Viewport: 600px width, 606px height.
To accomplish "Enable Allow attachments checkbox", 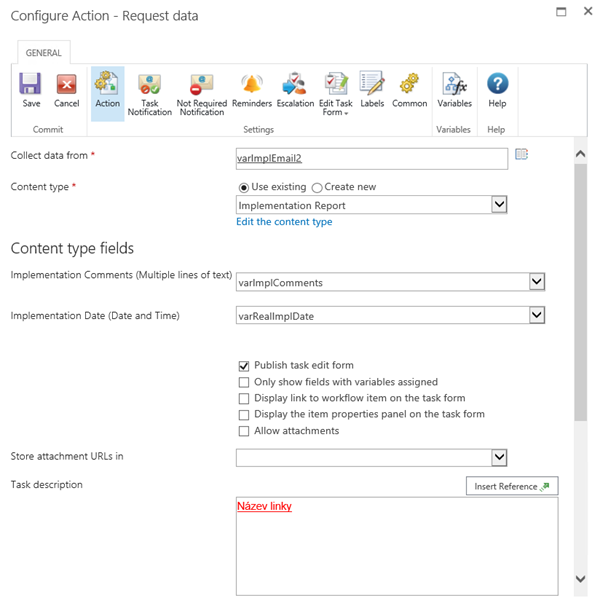I will tap(244, 431).
